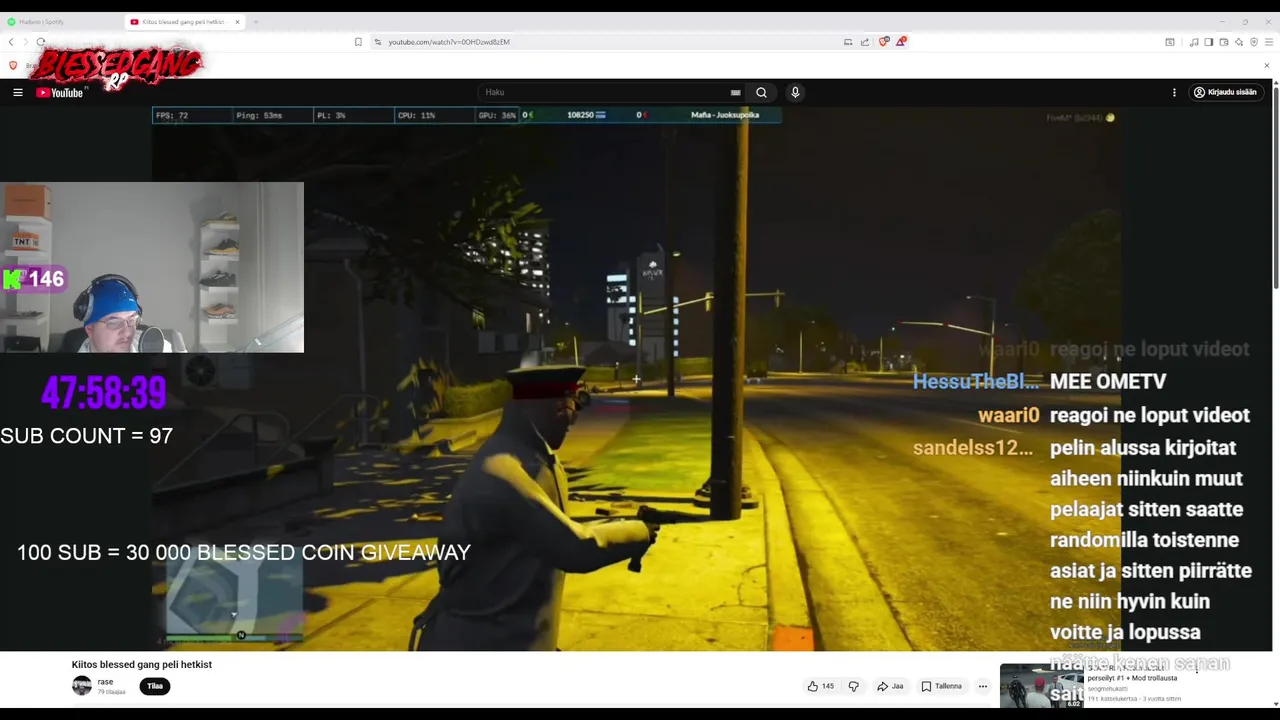
Task: Close the Kiitos blessed gang tab
Action: pos(237,21)
